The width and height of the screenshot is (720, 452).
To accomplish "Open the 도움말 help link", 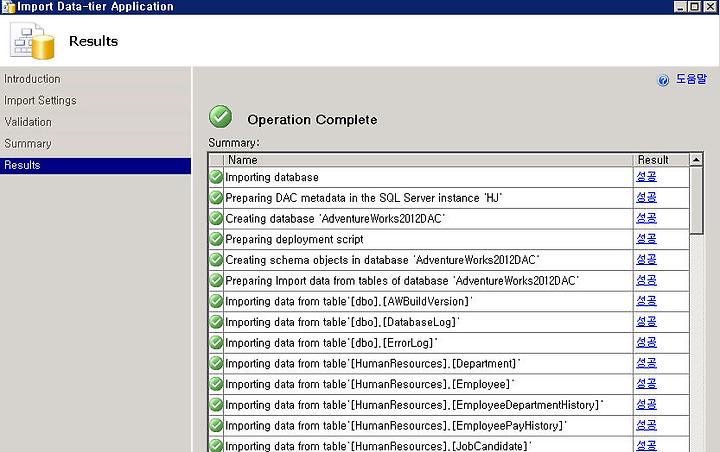I will [x=691, y=79].
